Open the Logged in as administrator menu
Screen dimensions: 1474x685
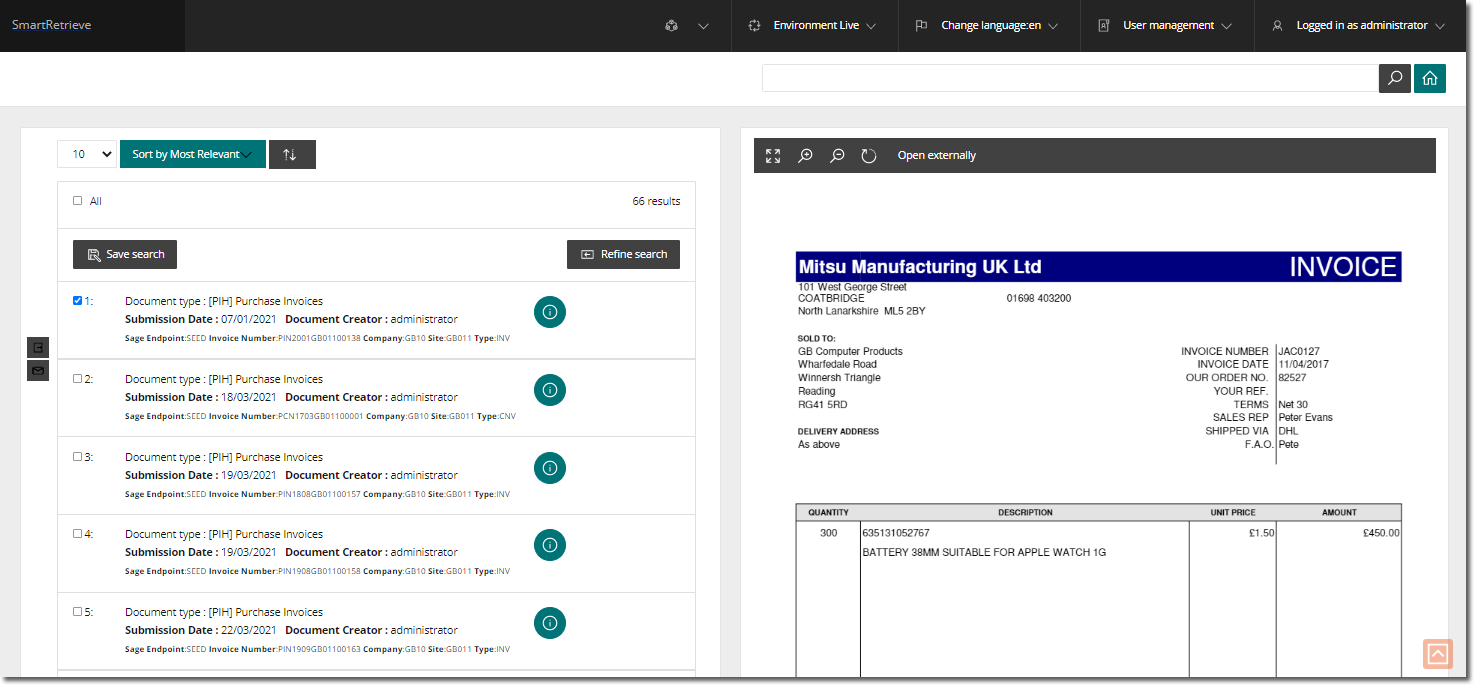click(x=1358, y=26)
